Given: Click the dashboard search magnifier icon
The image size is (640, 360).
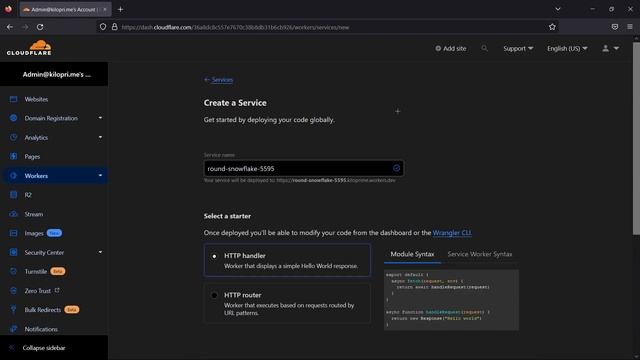Looking at the screenshot, I should click(x=484, y=48).
